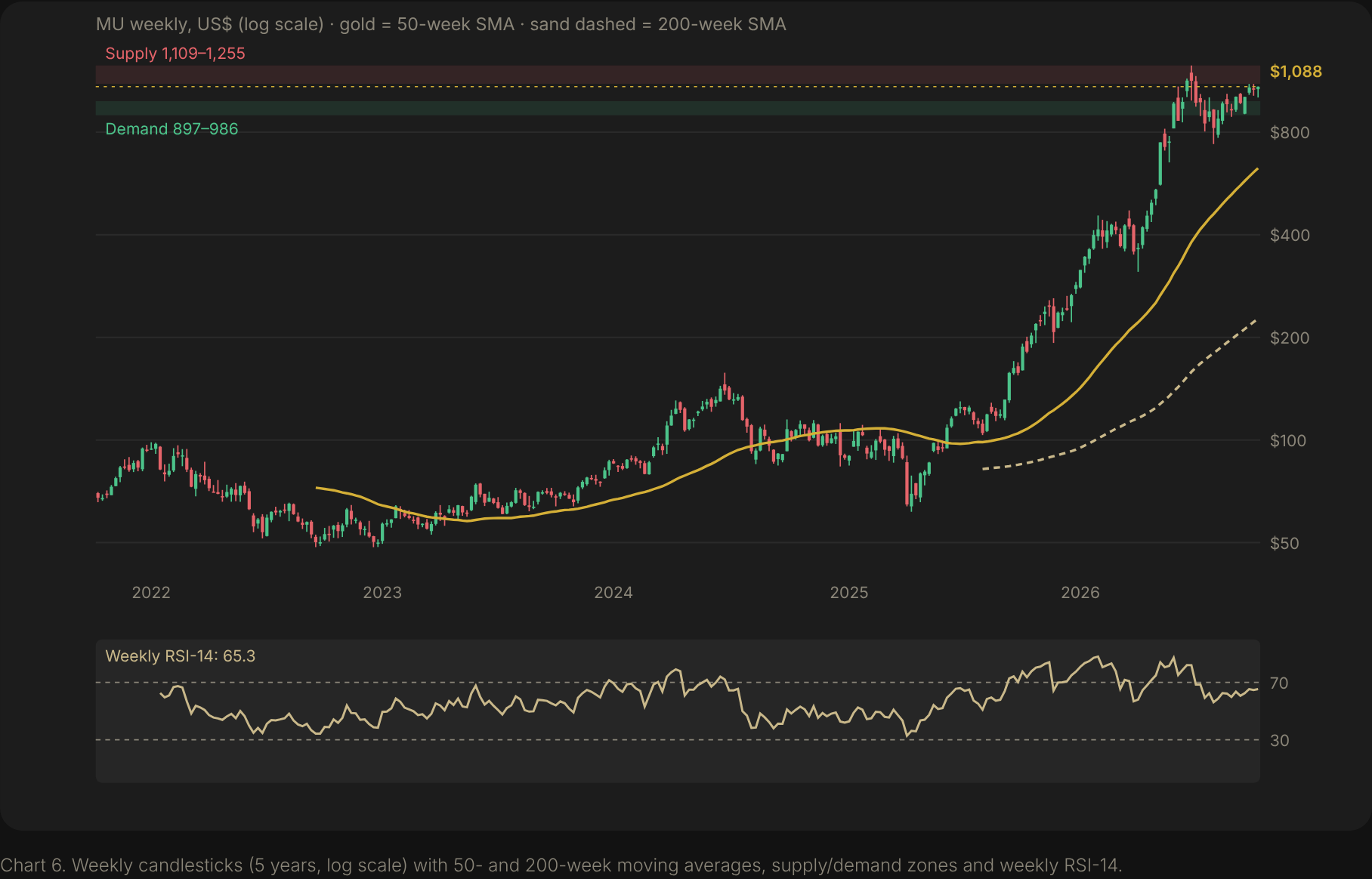Click the '2022' year label on the time axis
This screenshot has width=1372, height=879.
pos(151,593)
